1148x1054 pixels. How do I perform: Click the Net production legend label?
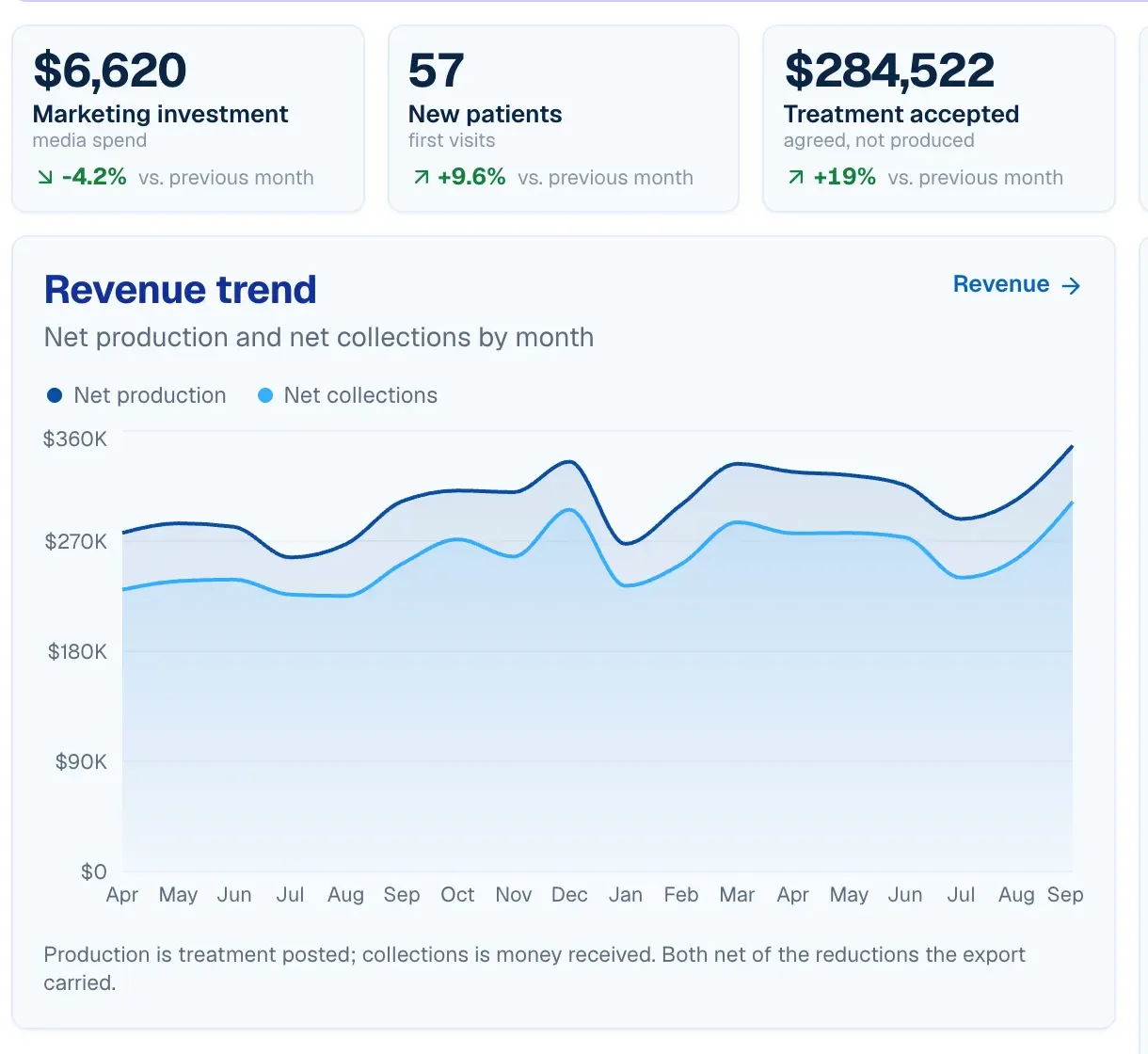pyautogui.click(x=150, y=395)
